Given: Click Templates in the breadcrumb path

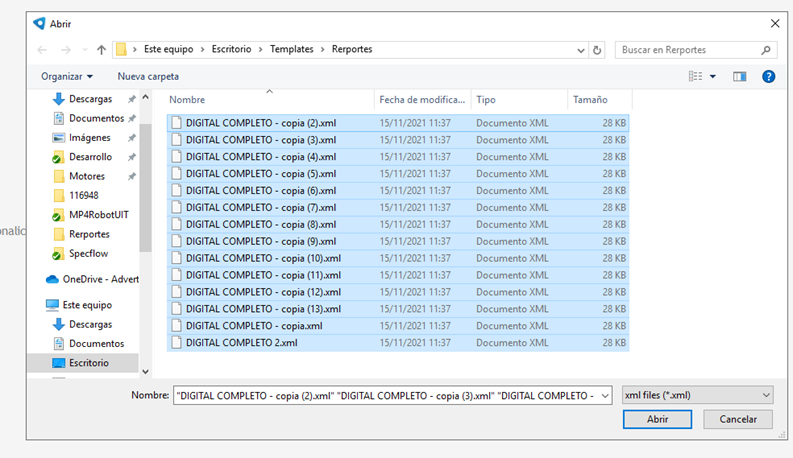Looking at the screenshot, I should point(291,49).
